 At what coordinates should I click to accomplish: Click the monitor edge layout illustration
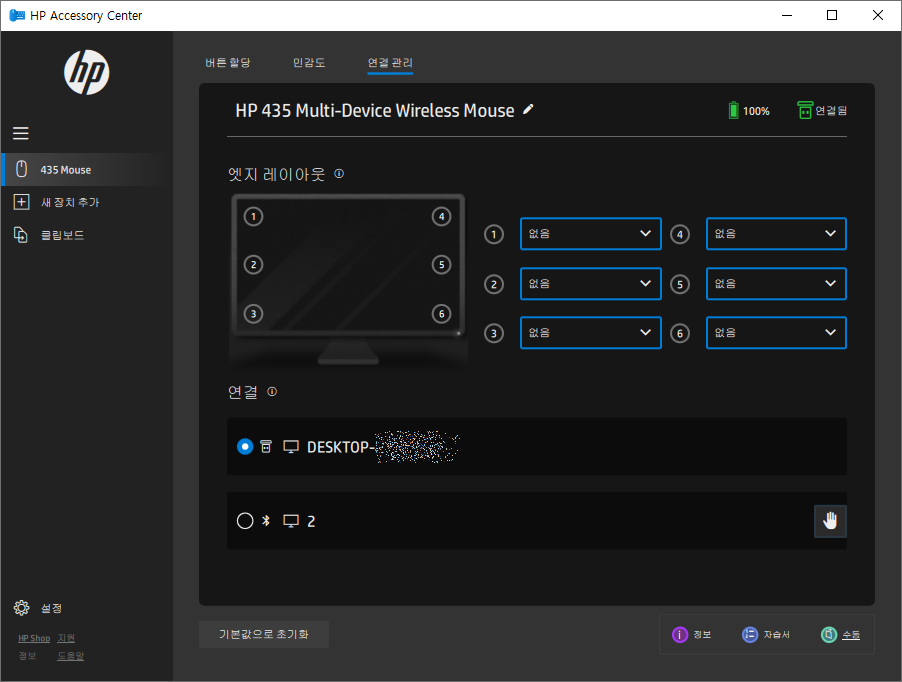(x=348, y=280)
